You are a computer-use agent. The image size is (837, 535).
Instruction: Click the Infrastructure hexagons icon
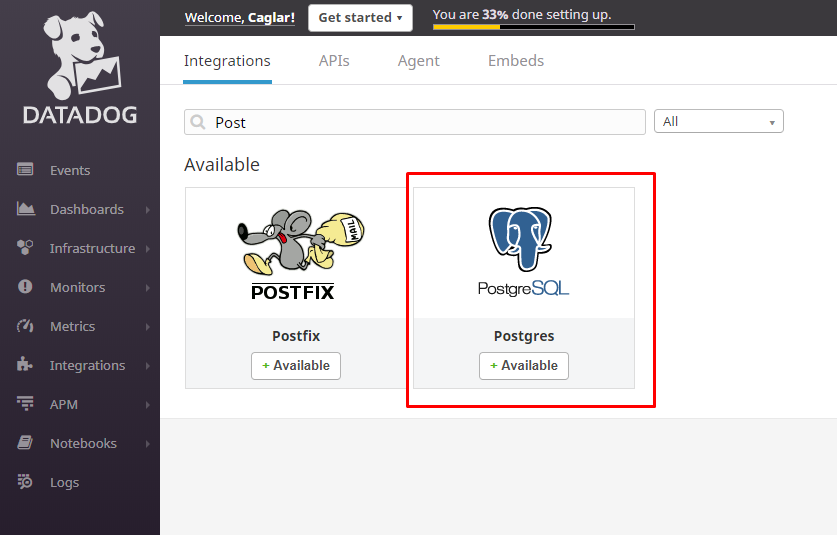[25, 248]
